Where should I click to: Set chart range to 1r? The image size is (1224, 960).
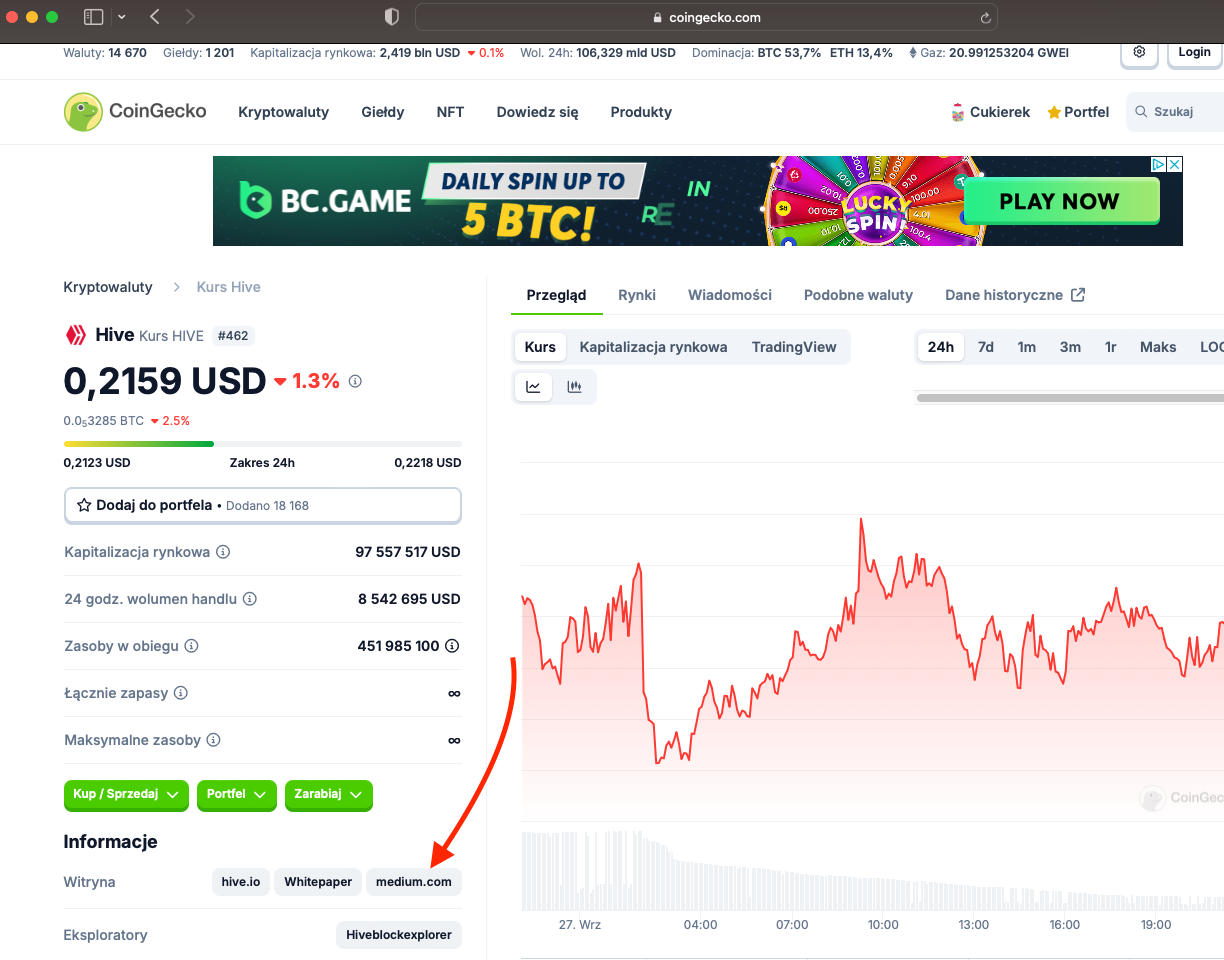(x=1111, y=347)
